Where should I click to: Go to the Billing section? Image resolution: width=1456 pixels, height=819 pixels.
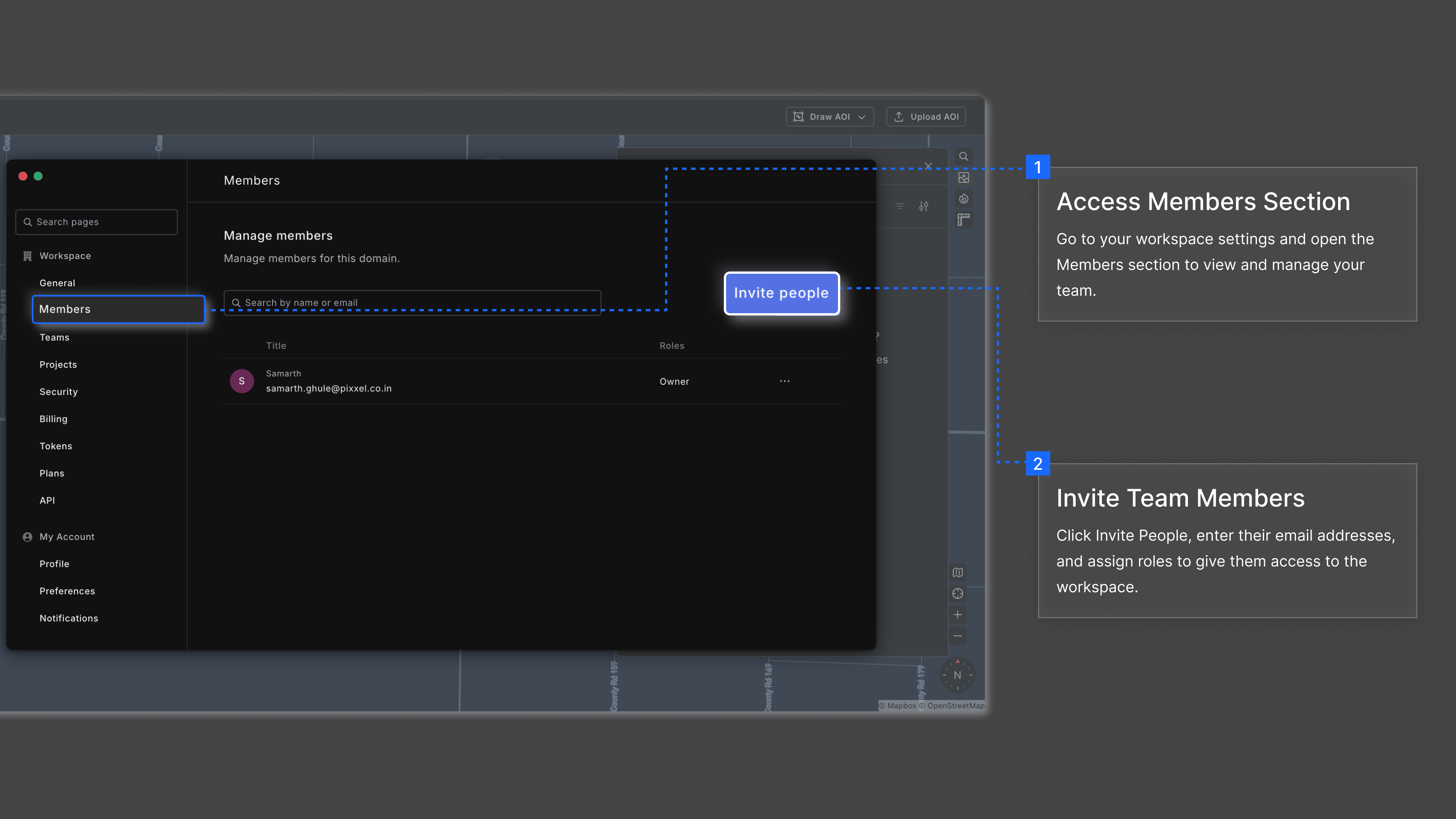coord(53,419)
